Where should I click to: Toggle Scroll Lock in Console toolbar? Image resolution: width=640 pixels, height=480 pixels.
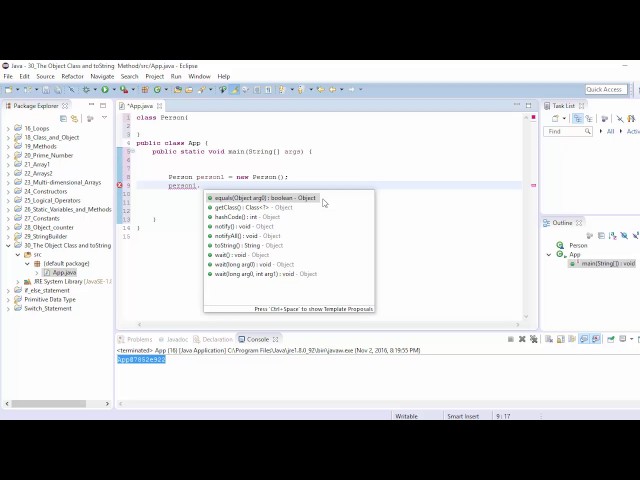click(561, 339)
